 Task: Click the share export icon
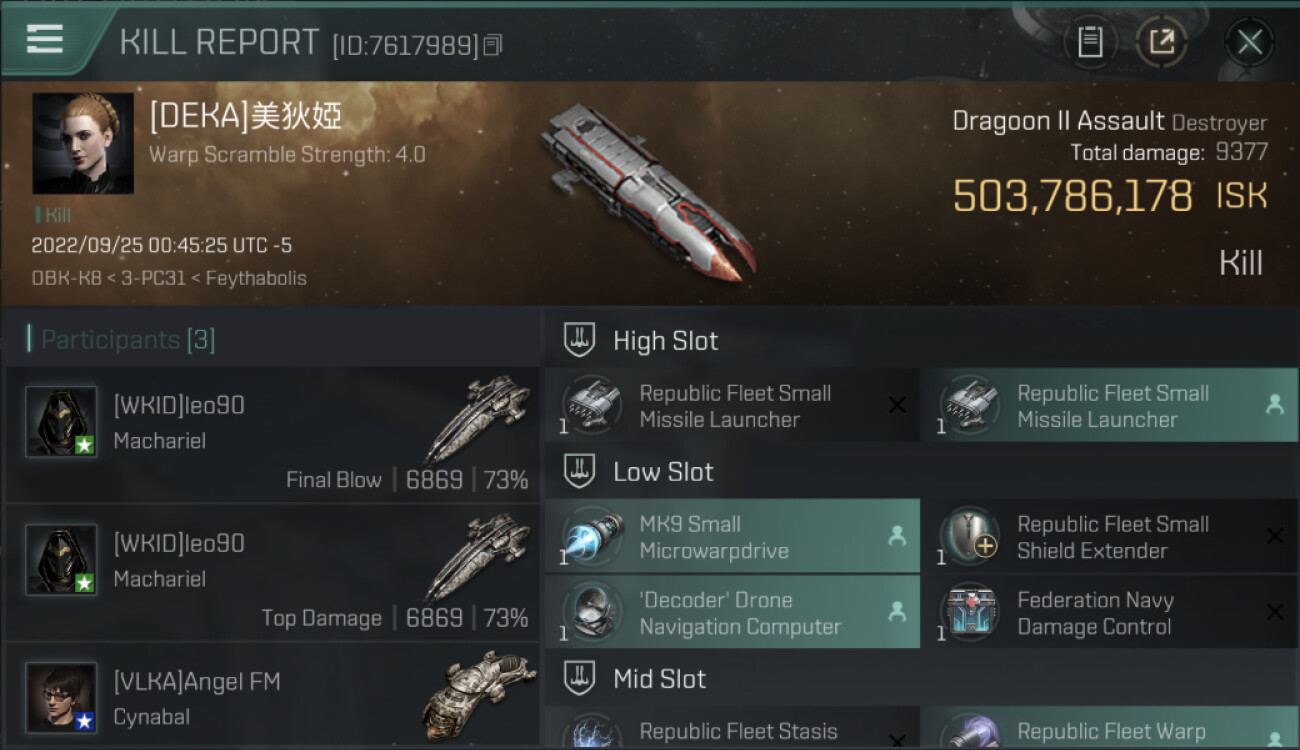1161,42
